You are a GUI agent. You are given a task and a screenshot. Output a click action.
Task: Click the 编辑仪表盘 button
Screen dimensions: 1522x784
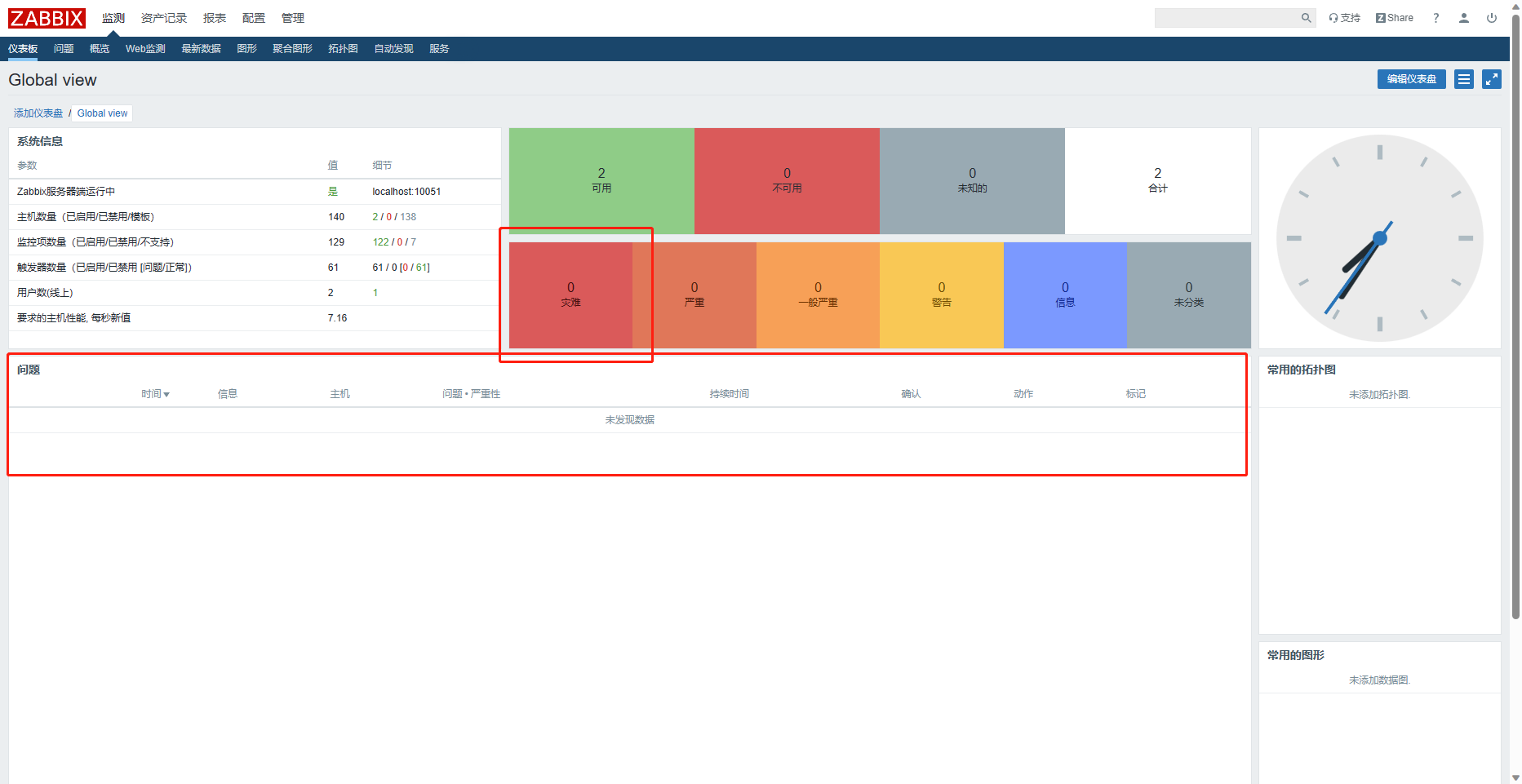(1412, 79)
